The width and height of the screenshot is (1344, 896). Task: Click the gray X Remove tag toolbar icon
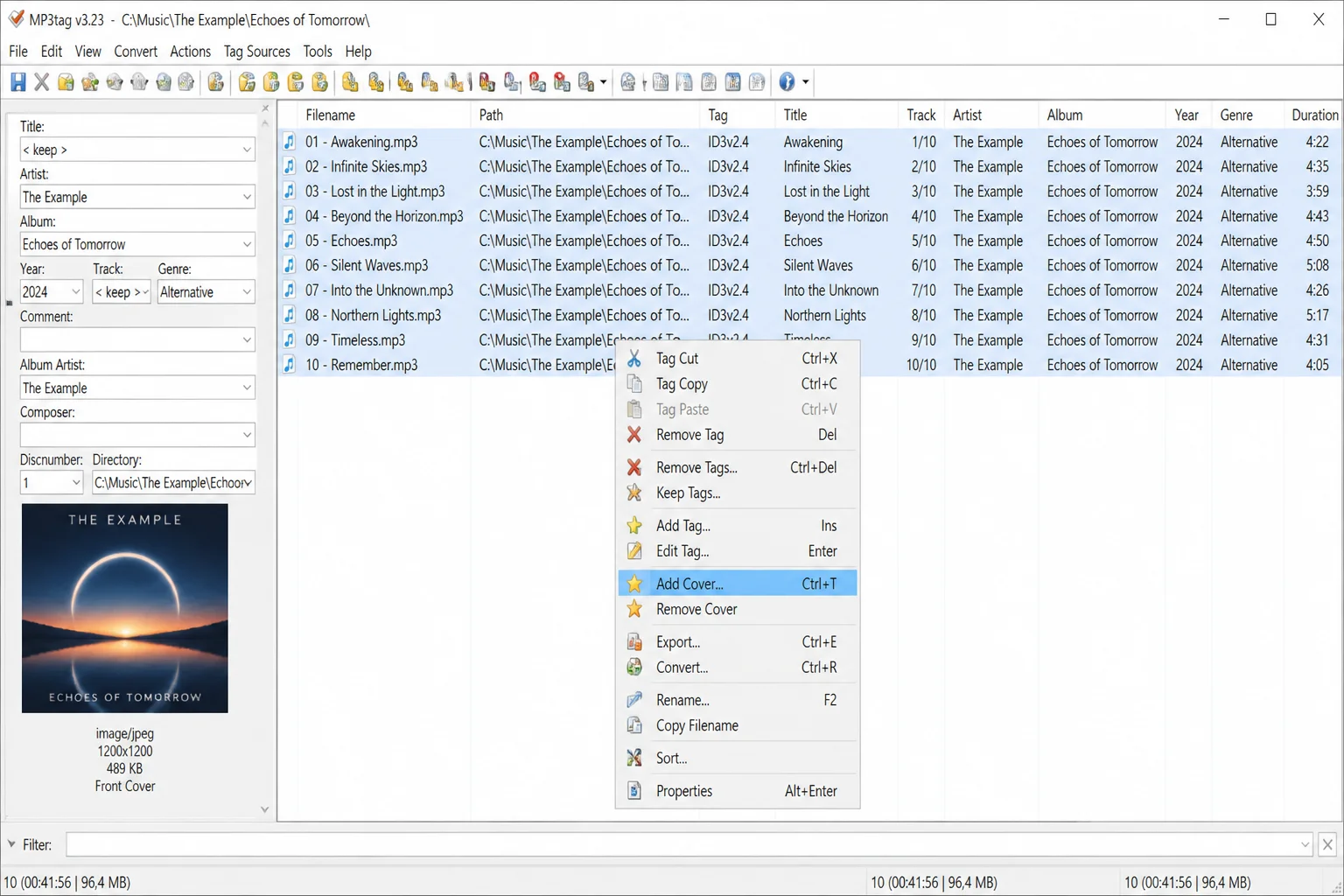41,82
